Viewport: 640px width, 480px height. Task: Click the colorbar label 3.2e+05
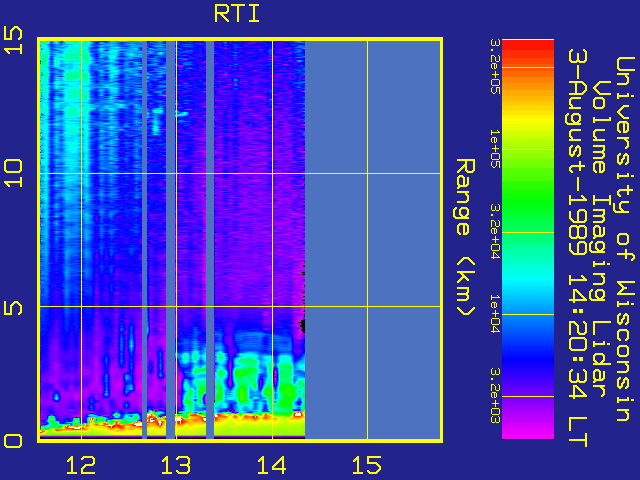pyautogui.click(x=495, y=67)
